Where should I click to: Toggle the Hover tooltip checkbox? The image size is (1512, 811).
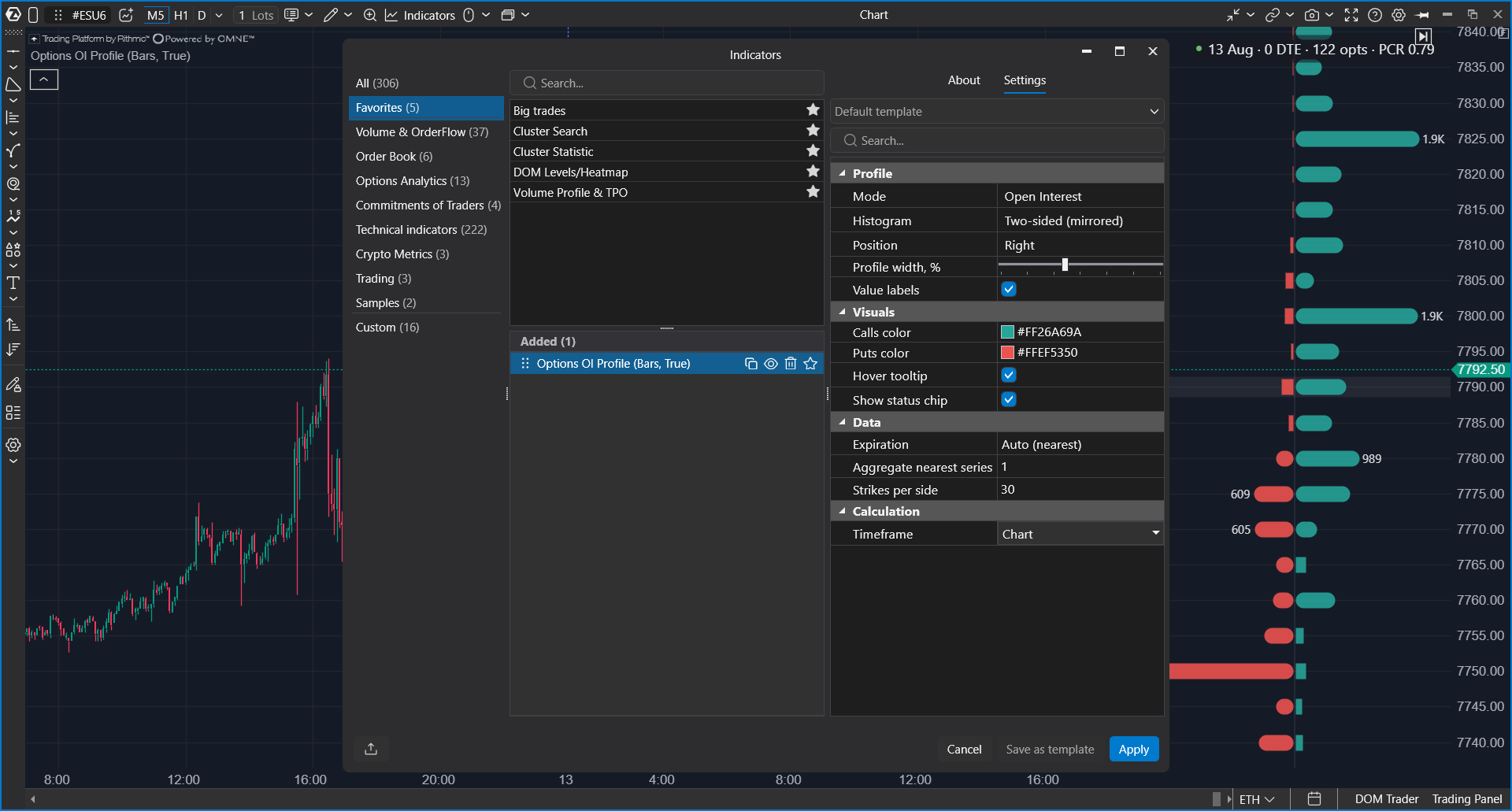click(1009, 376)
